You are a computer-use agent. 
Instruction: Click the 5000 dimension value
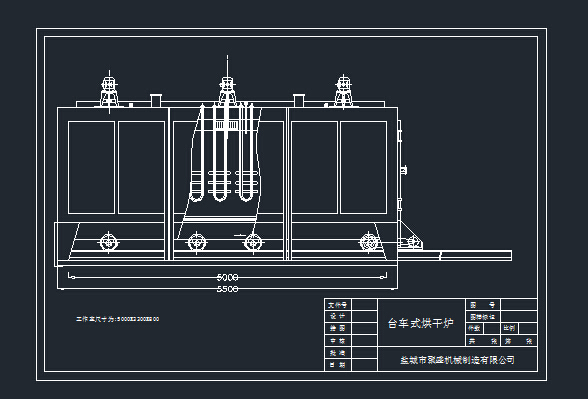[x=227, y=277]
